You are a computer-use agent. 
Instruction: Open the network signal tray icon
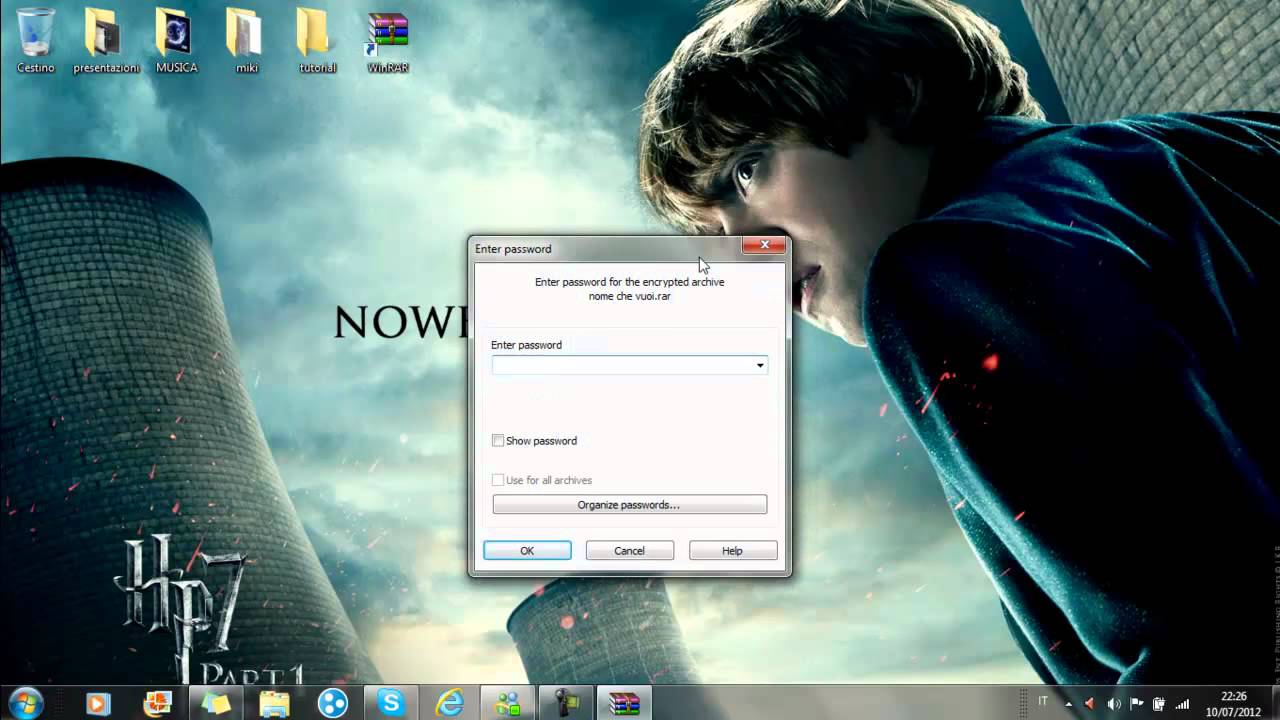[x=1182, y=703]
